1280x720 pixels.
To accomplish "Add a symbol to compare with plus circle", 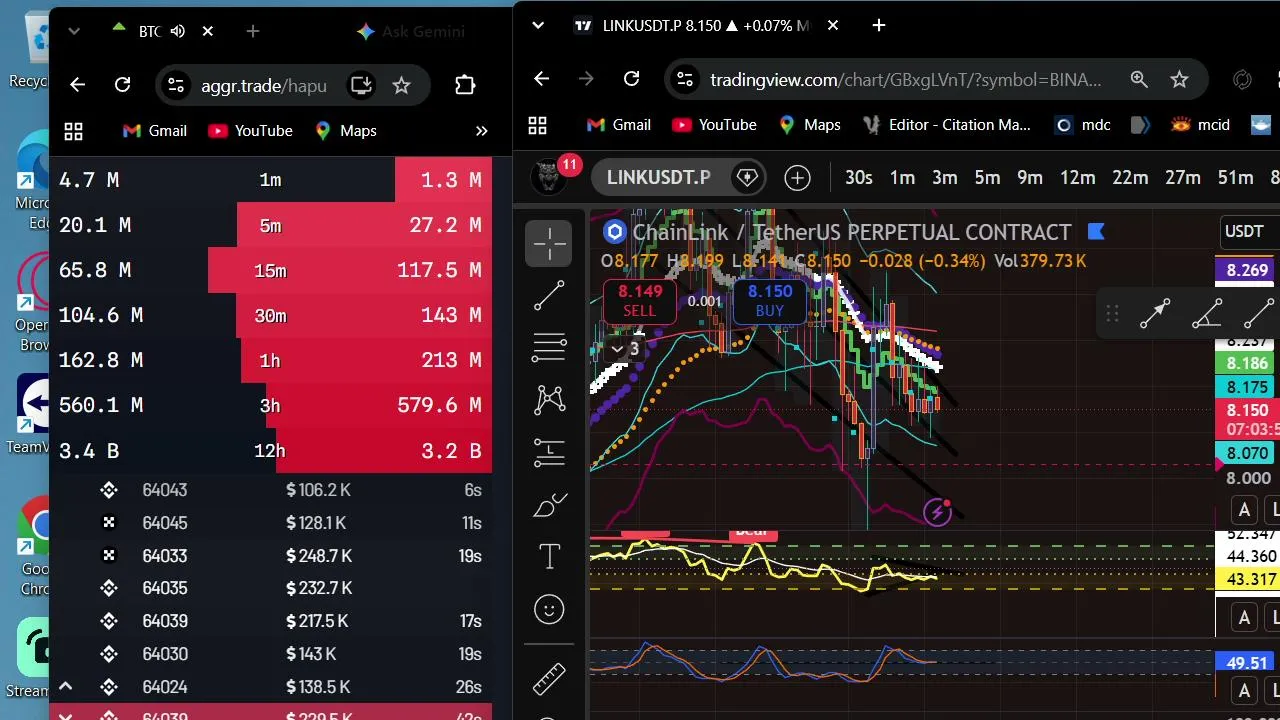I will [x=797, y=178].
